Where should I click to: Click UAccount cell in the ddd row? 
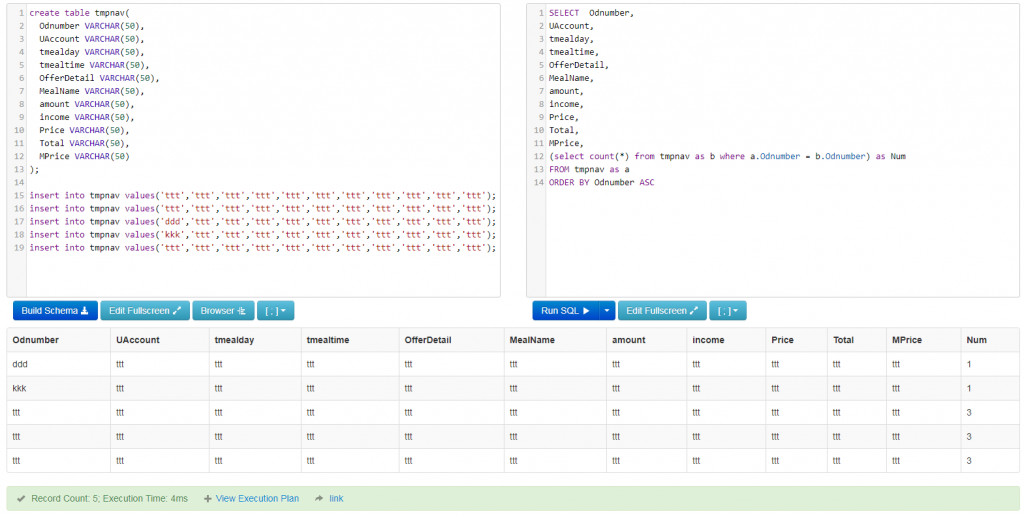159,364
